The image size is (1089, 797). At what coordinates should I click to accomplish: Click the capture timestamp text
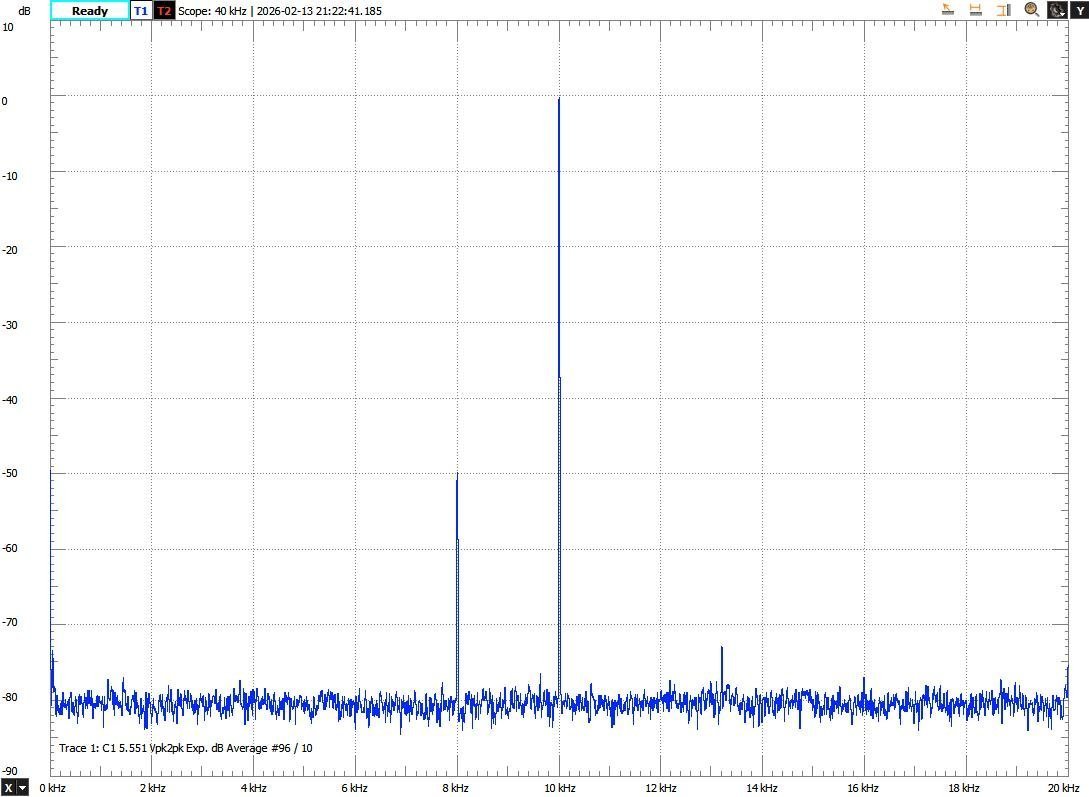pos(319,11)
